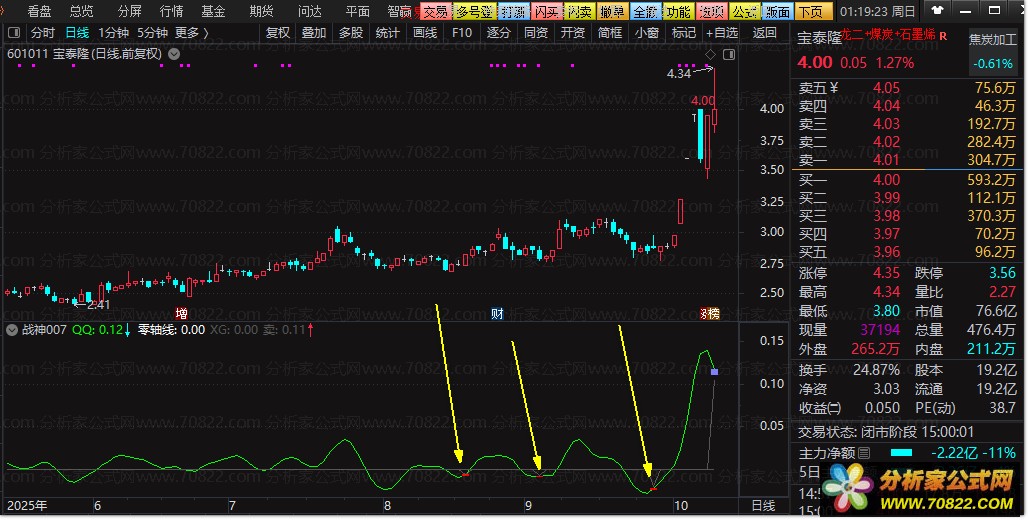Click the 换手 value 24.87%
The width and height of the screenshot is (1030, 520).
click(x=876, y=370)
